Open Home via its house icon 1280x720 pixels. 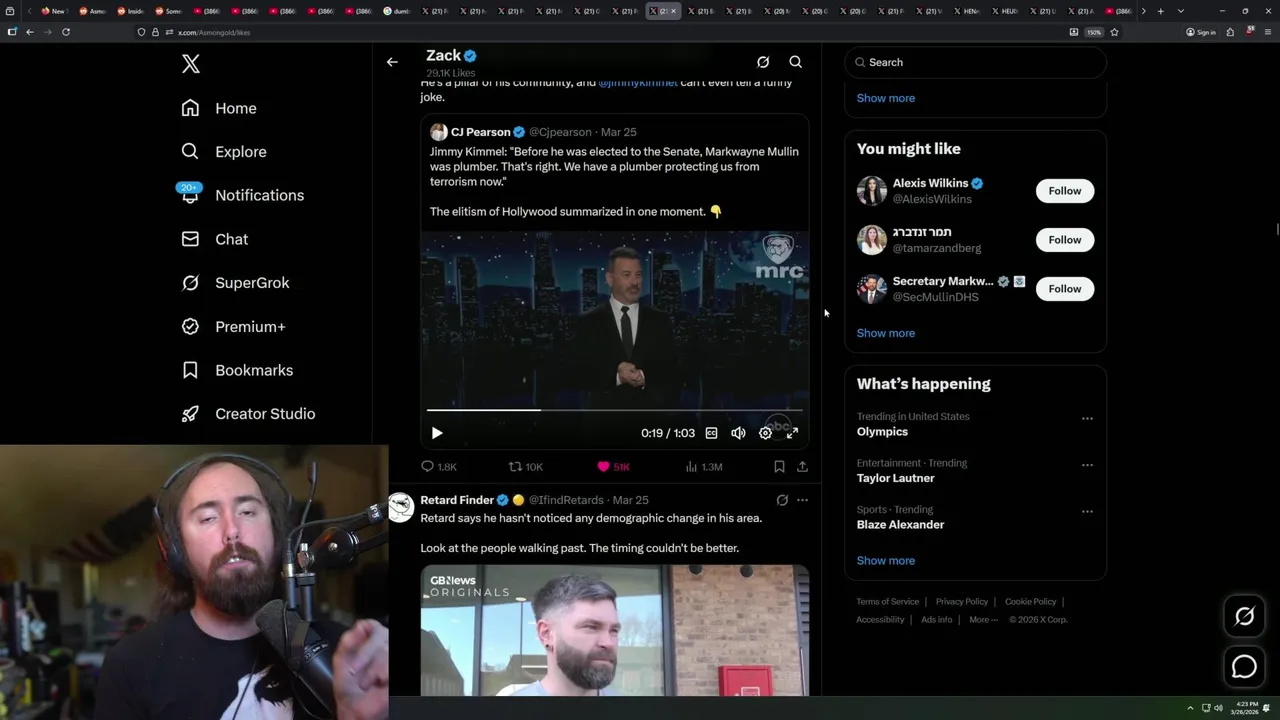(x=190, y=108)
